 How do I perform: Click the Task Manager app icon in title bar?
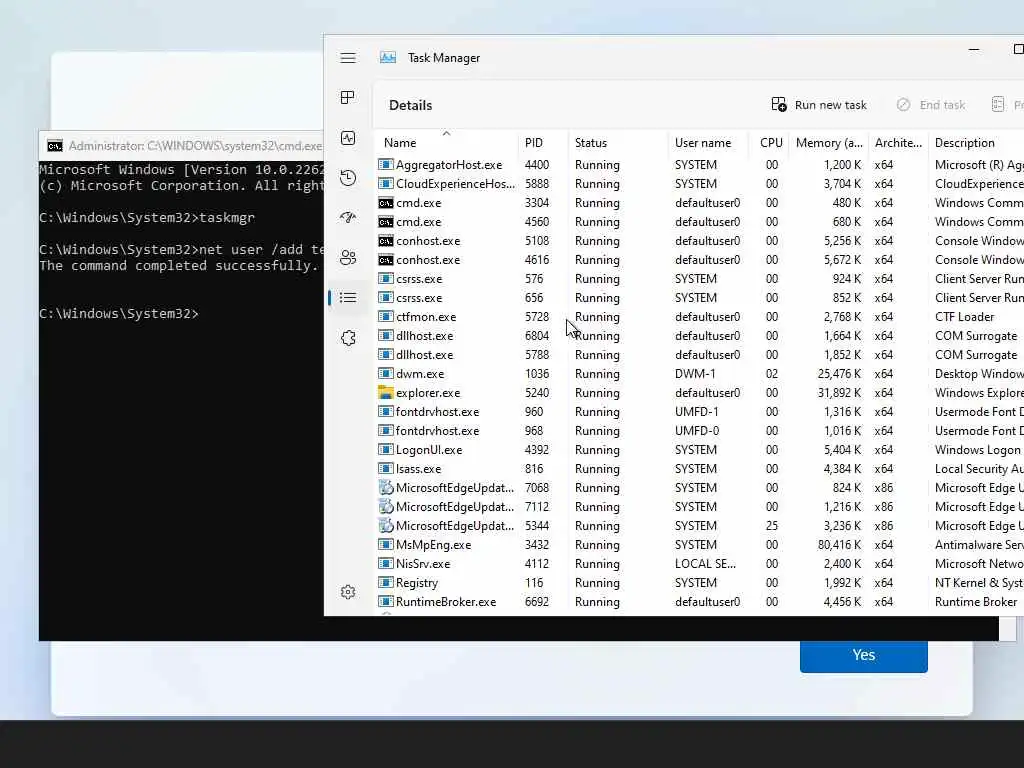tap(388, 57)
